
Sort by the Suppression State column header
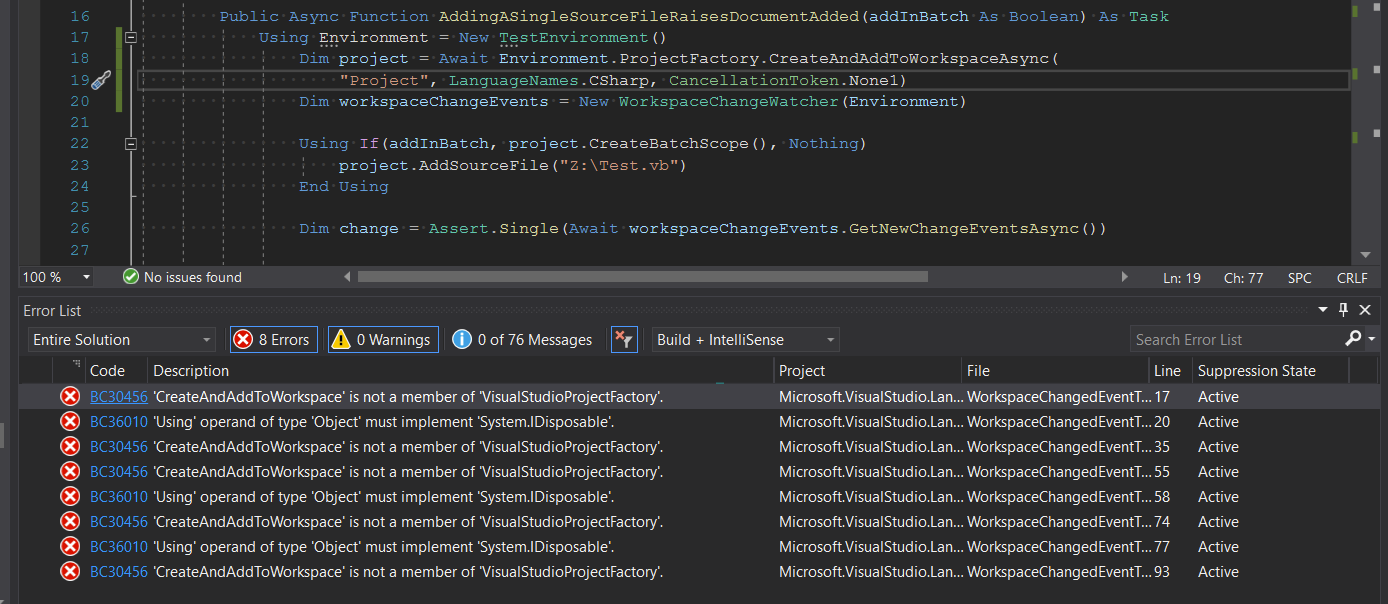tap(1257, 371)
